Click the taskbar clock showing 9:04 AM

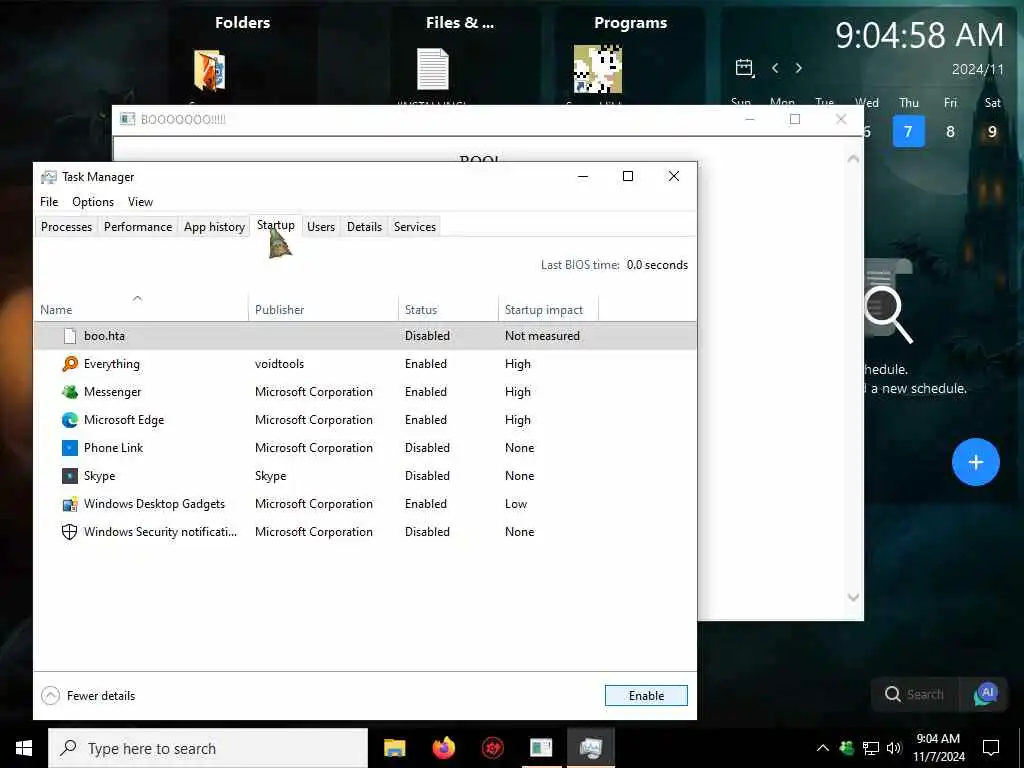938,748
